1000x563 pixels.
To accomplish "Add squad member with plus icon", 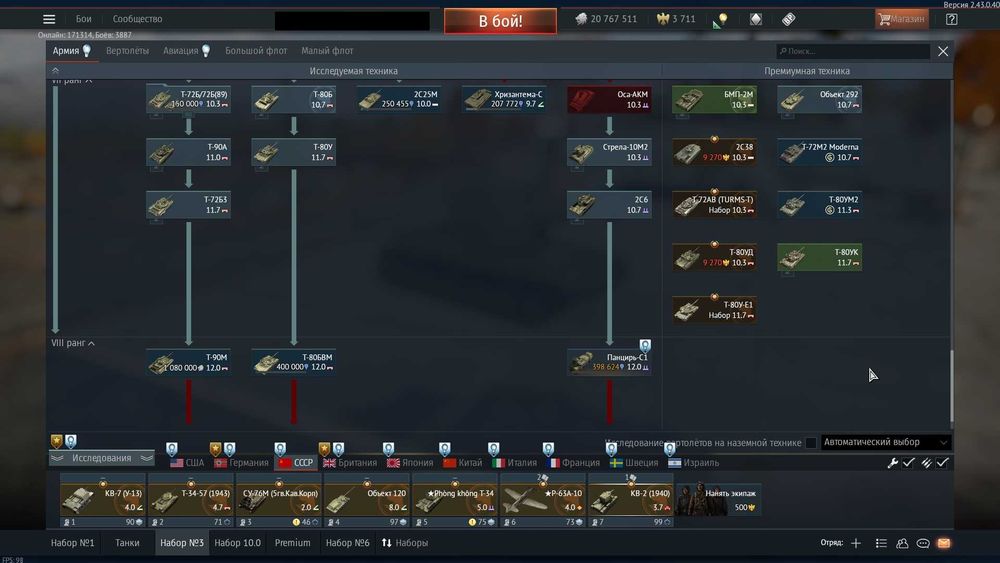I will pos(856,543).
